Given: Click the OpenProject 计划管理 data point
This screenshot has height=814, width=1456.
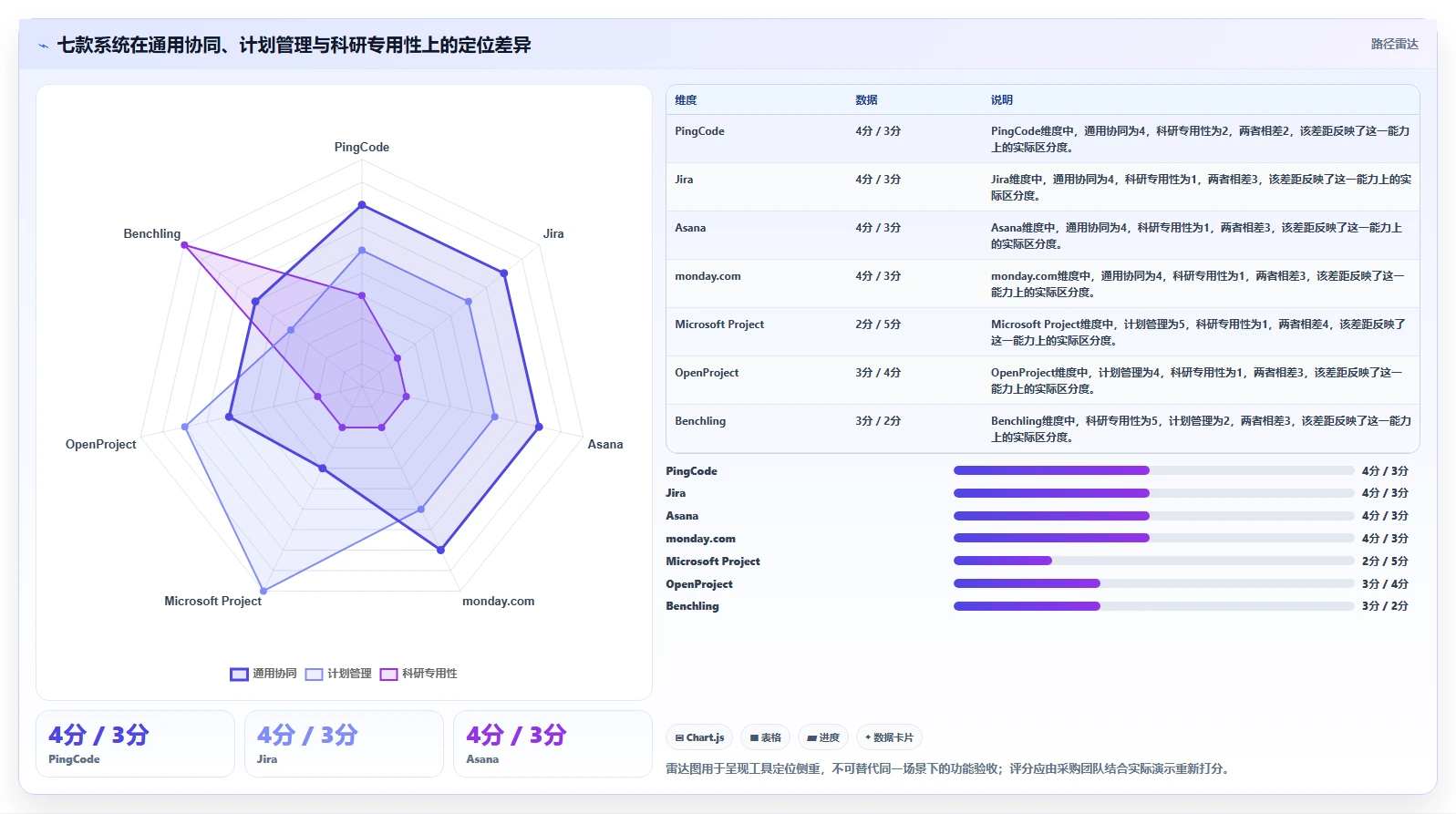Looking at the screenshot, I should (x=185, y=427).
